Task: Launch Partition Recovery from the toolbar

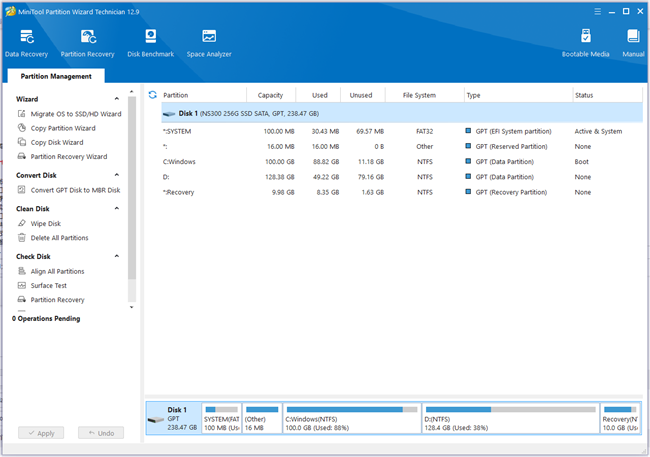Action: pos(87,43)
